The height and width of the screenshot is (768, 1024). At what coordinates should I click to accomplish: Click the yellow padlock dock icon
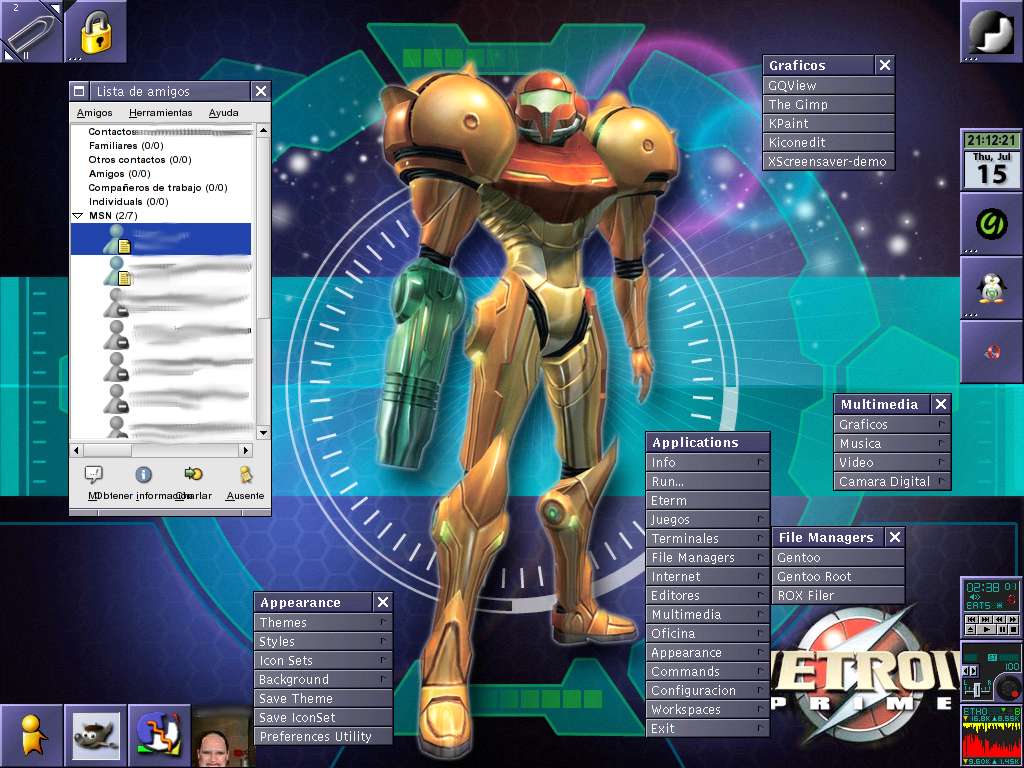95,31
